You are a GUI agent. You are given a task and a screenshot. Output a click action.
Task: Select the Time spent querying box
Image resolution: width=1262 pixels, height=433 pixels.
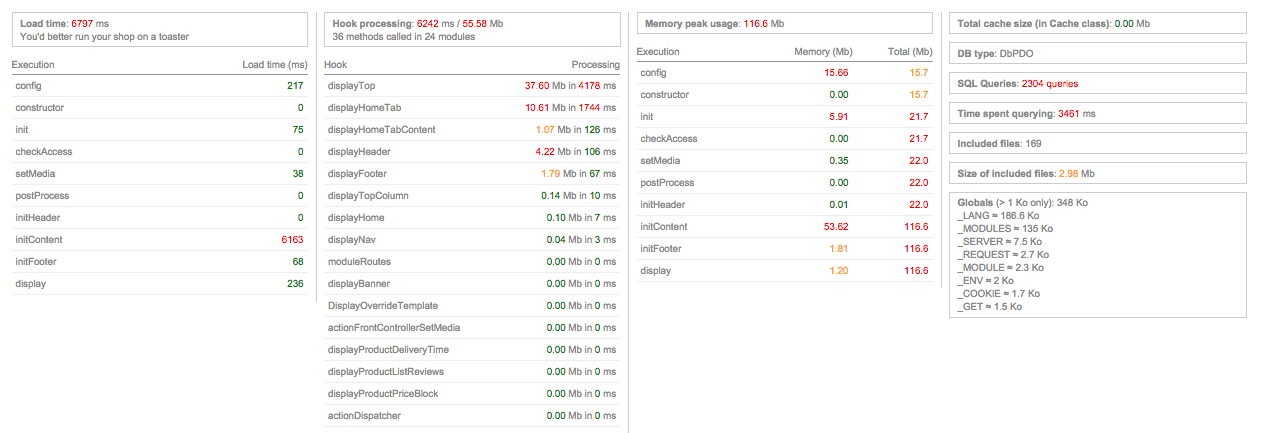pos(1097,114)
